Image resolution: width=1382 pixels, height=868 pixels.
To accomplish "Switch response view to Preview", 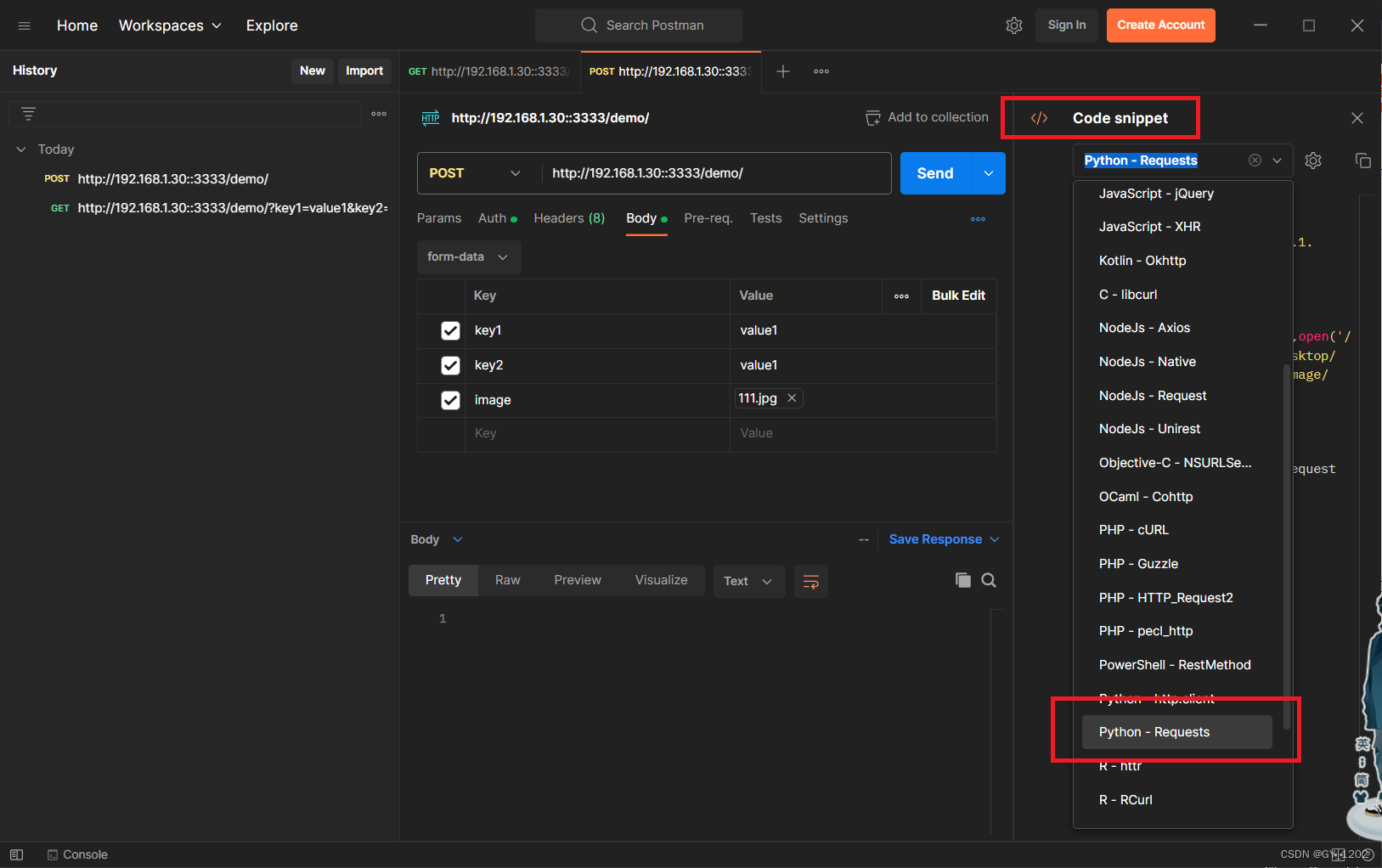I will tap(578, 581).
